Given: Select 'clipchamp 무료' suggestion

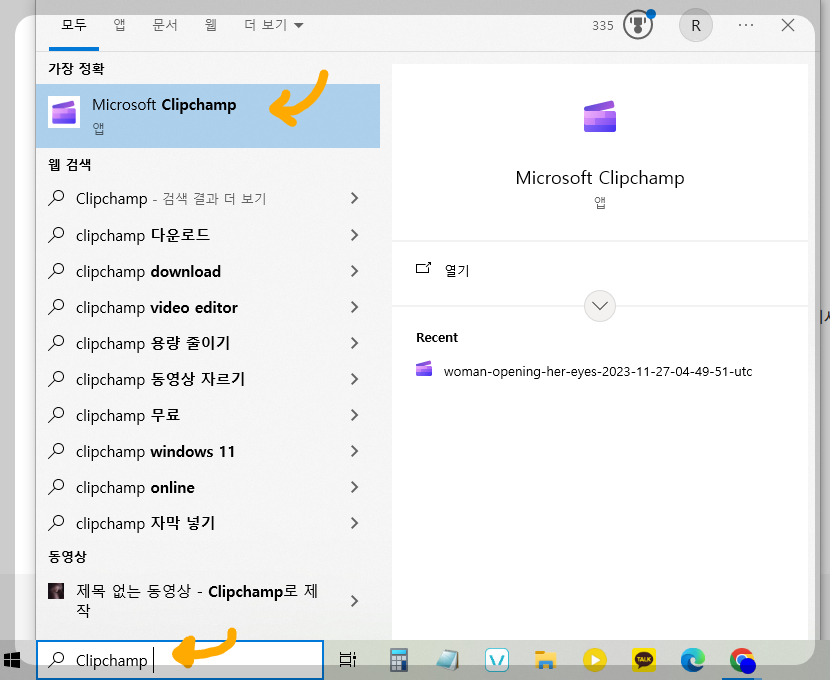Looking at the screenshot, I should pos(208,415).
